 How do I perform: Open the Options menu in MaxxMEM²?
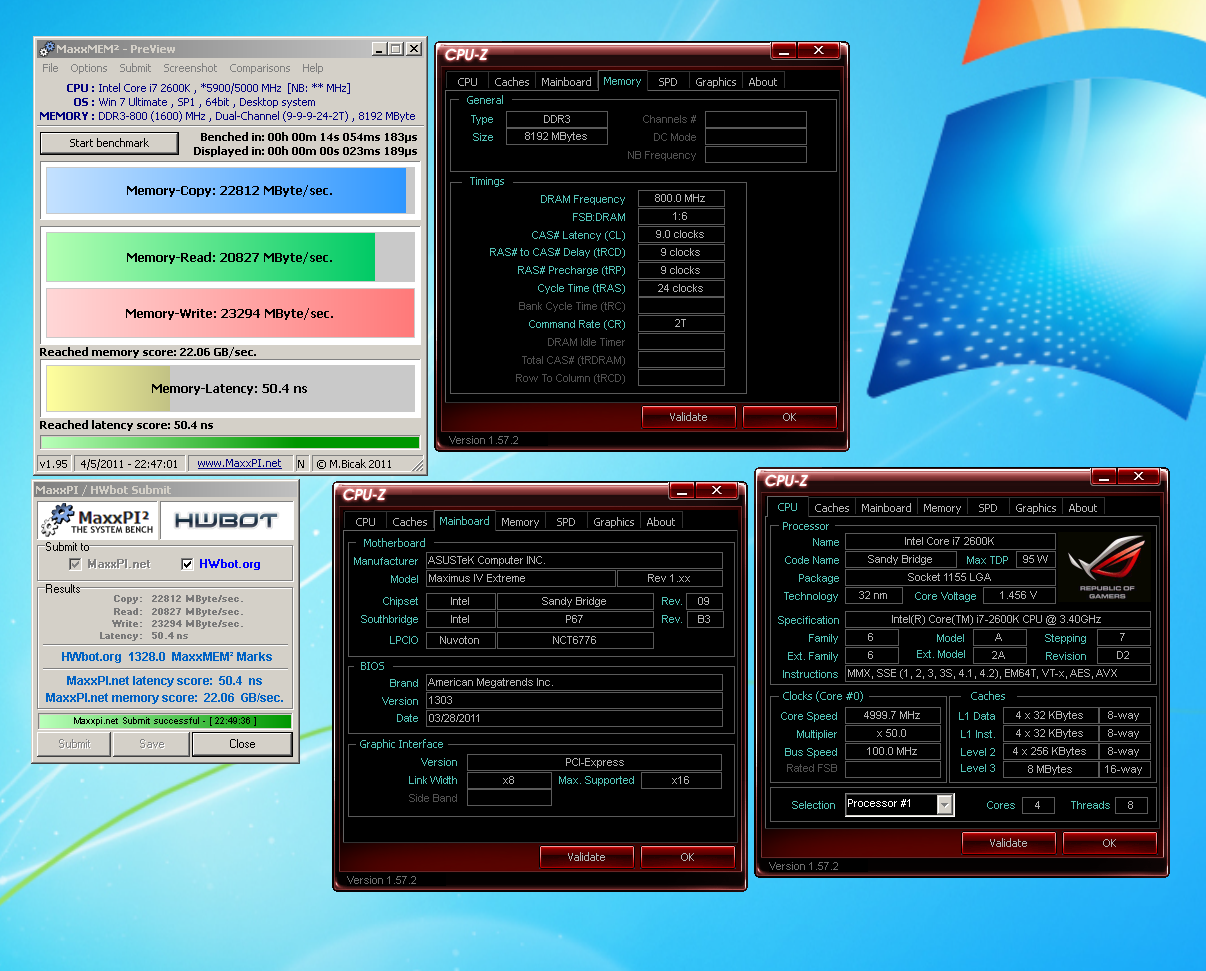click(89, 68)
